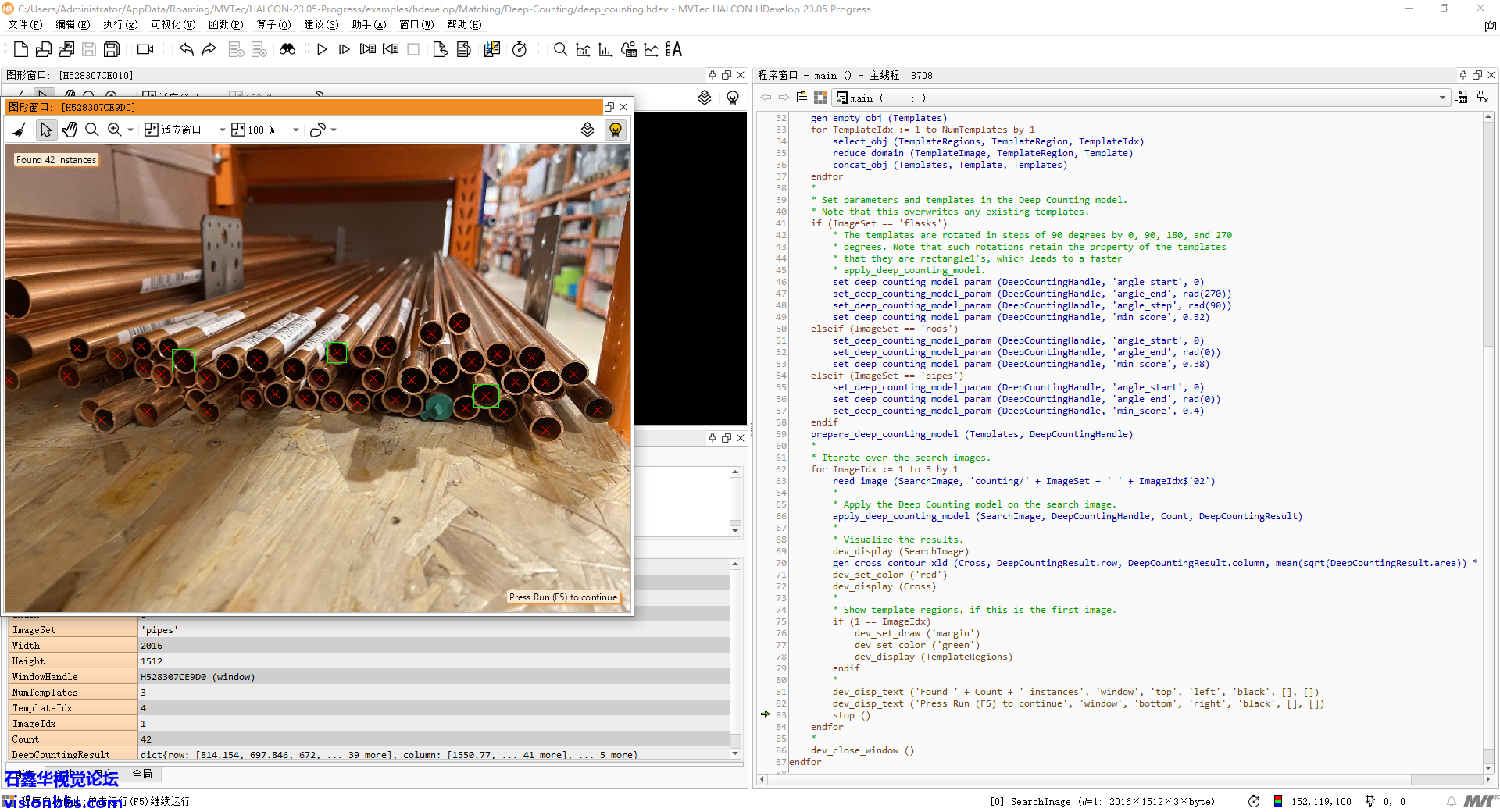Click the binoculars find icon in toolbar
This screenshot has width=1500, height=812.
click(x=287, y=50)
